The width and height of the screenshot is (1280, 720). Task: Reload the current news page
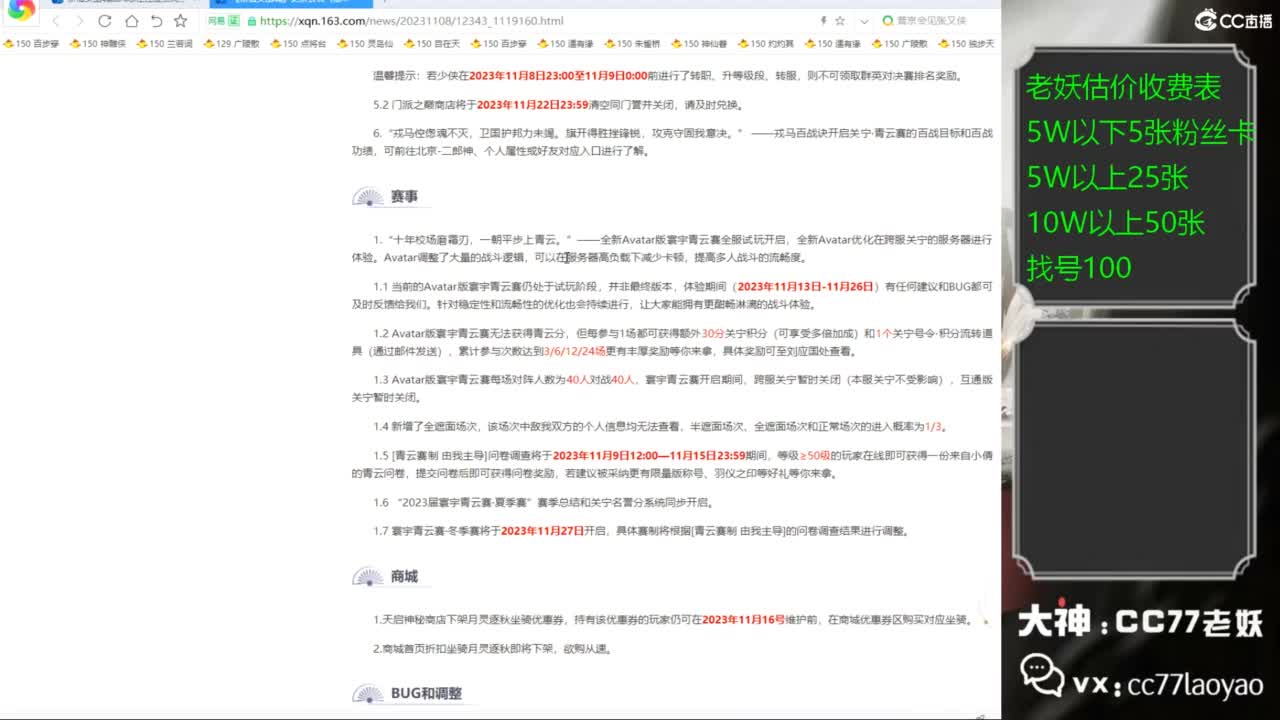pos(106,22)
